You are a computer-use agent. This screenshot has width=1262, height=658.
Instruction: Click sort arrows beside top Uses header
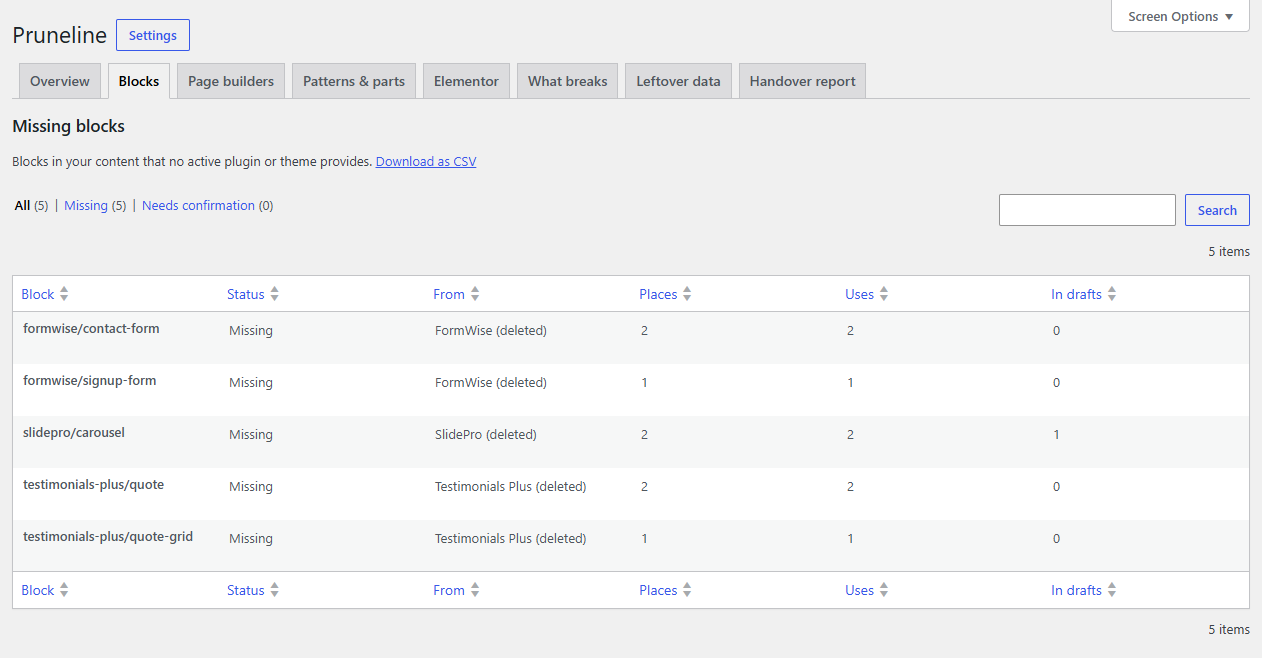[x=884, y=294]
